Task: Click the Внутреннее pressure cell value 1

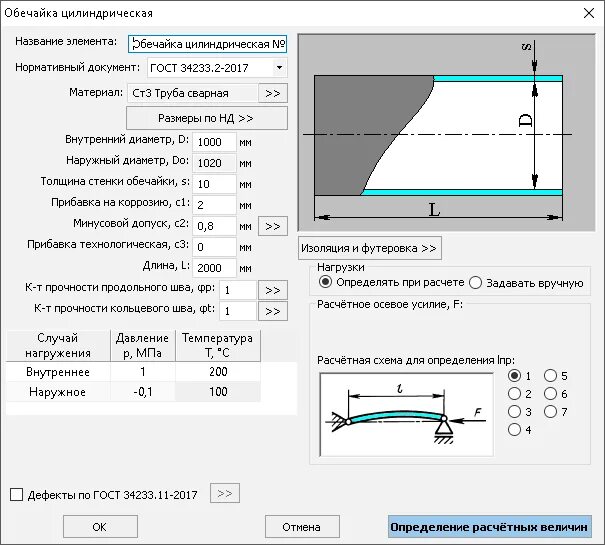Action: coord(143,372)
